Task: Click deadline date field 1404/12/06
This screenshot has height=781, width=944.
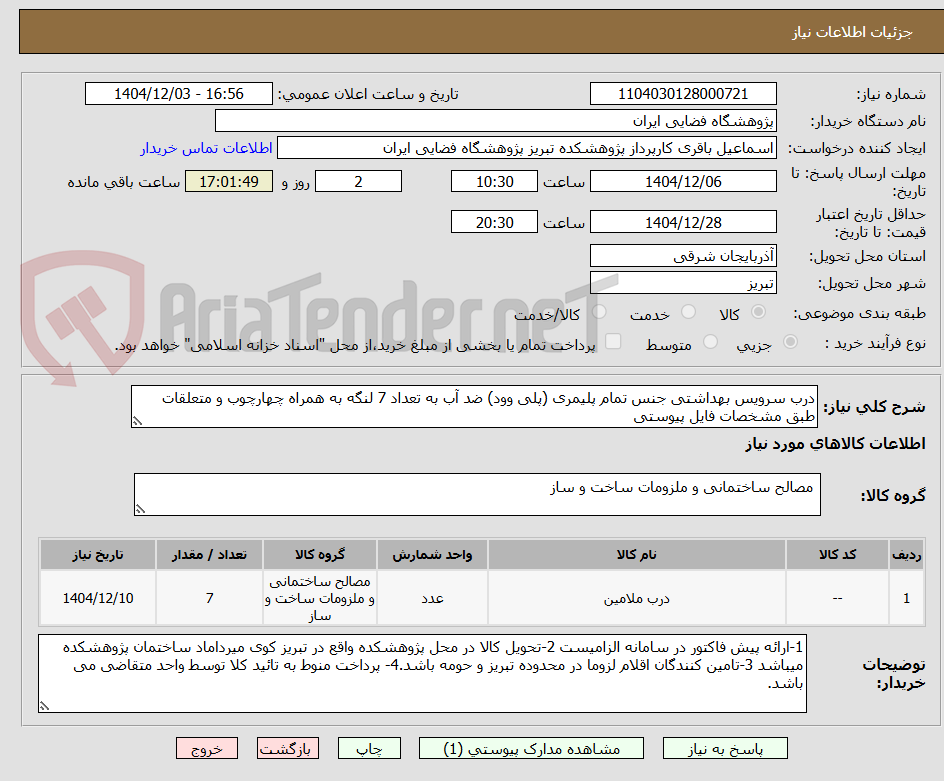Action: point(683,181)
